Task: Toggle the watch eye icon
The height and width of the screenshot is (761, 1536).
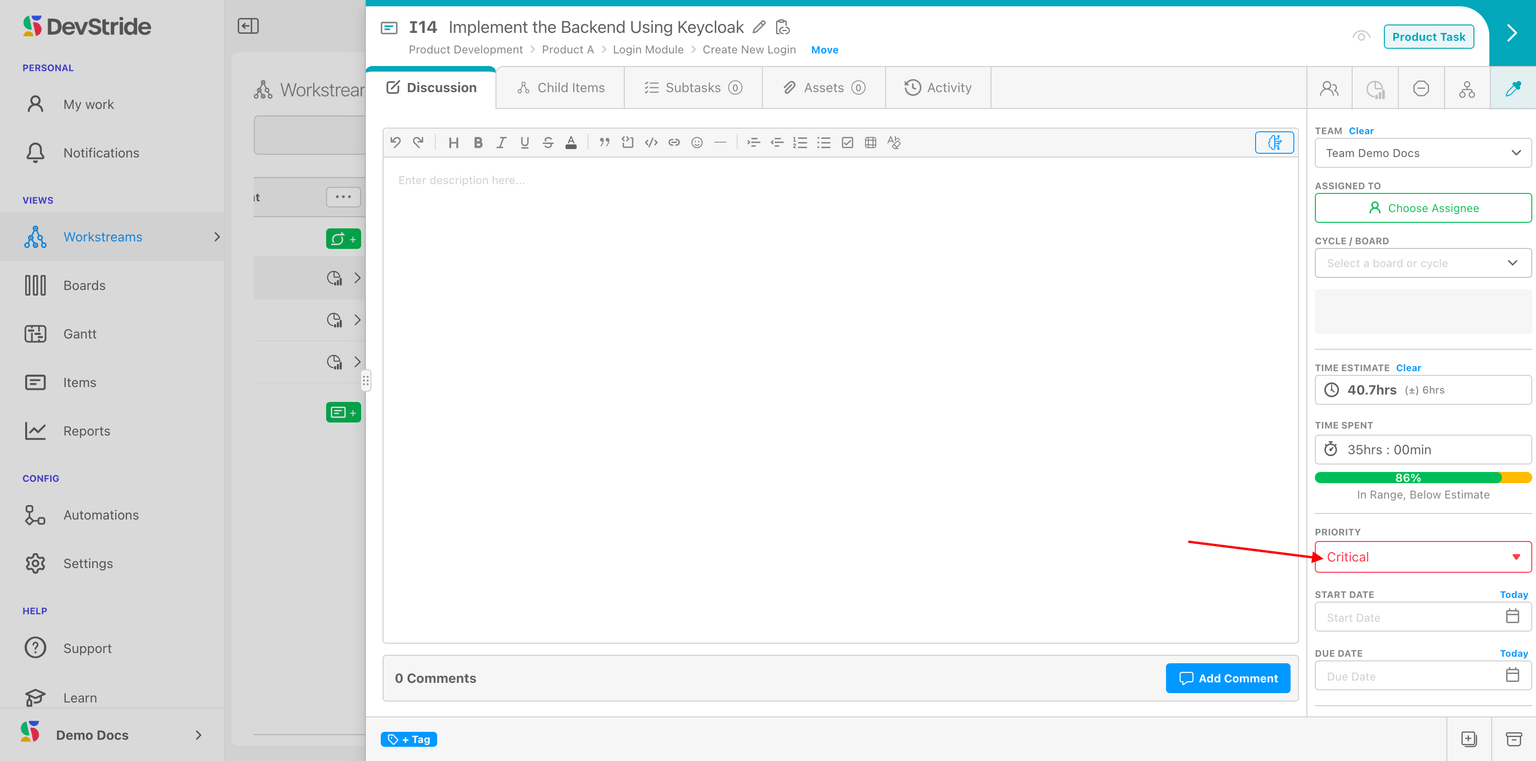Action: pyautogui.click(x=1360, y=36)
